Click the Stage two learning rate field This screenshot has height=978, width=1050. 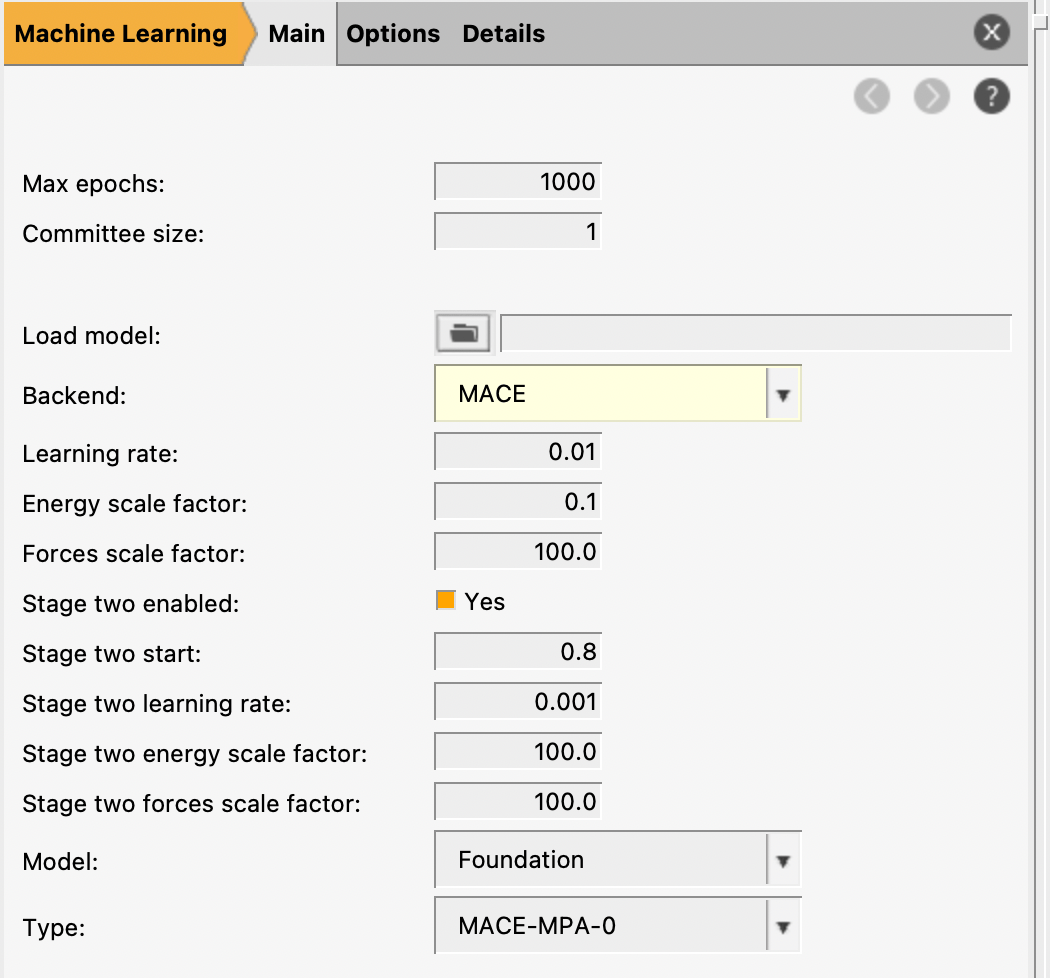coord(518,702)
